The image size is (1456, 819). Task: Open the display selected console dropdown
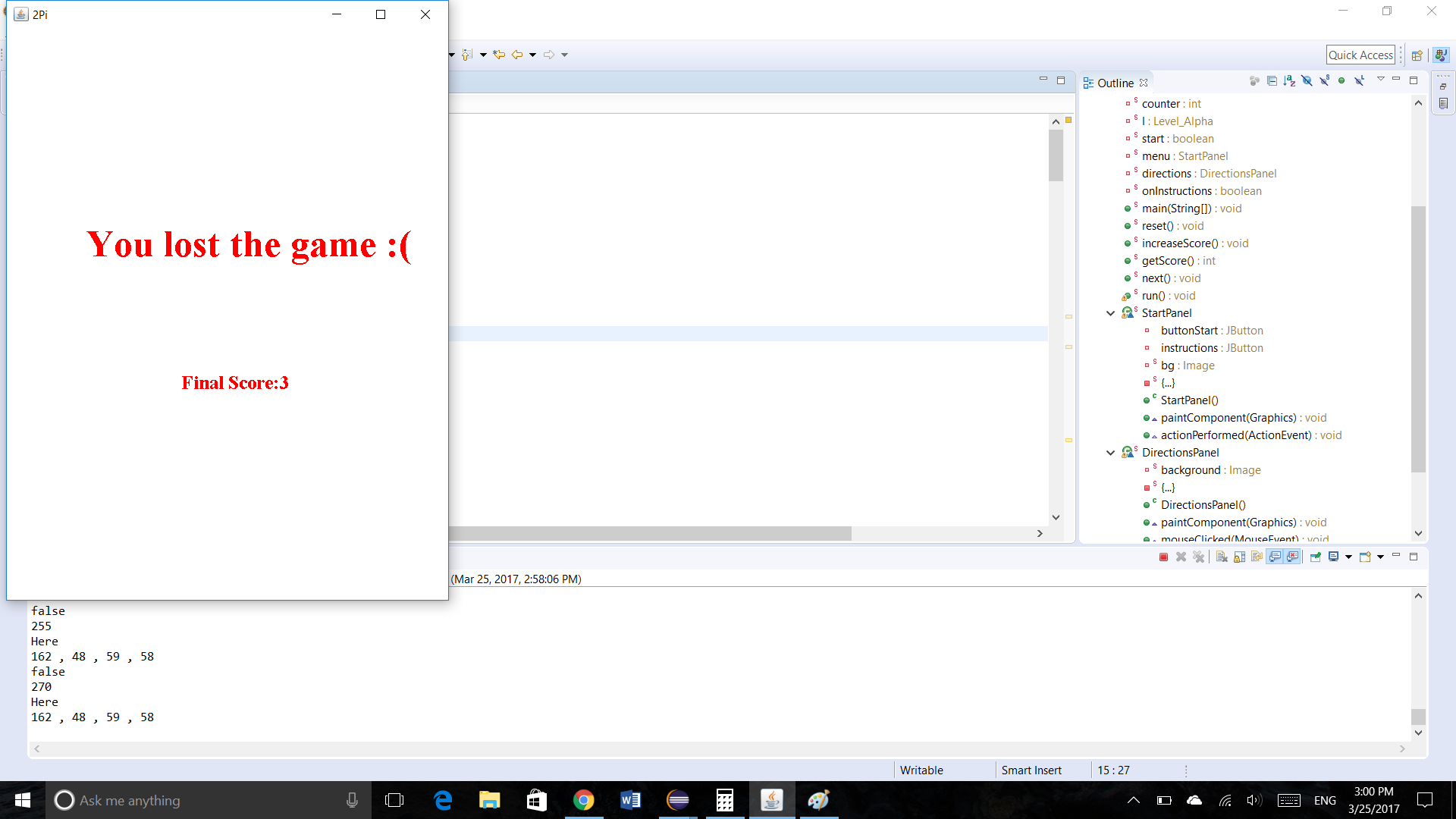tap(1348, 557)
